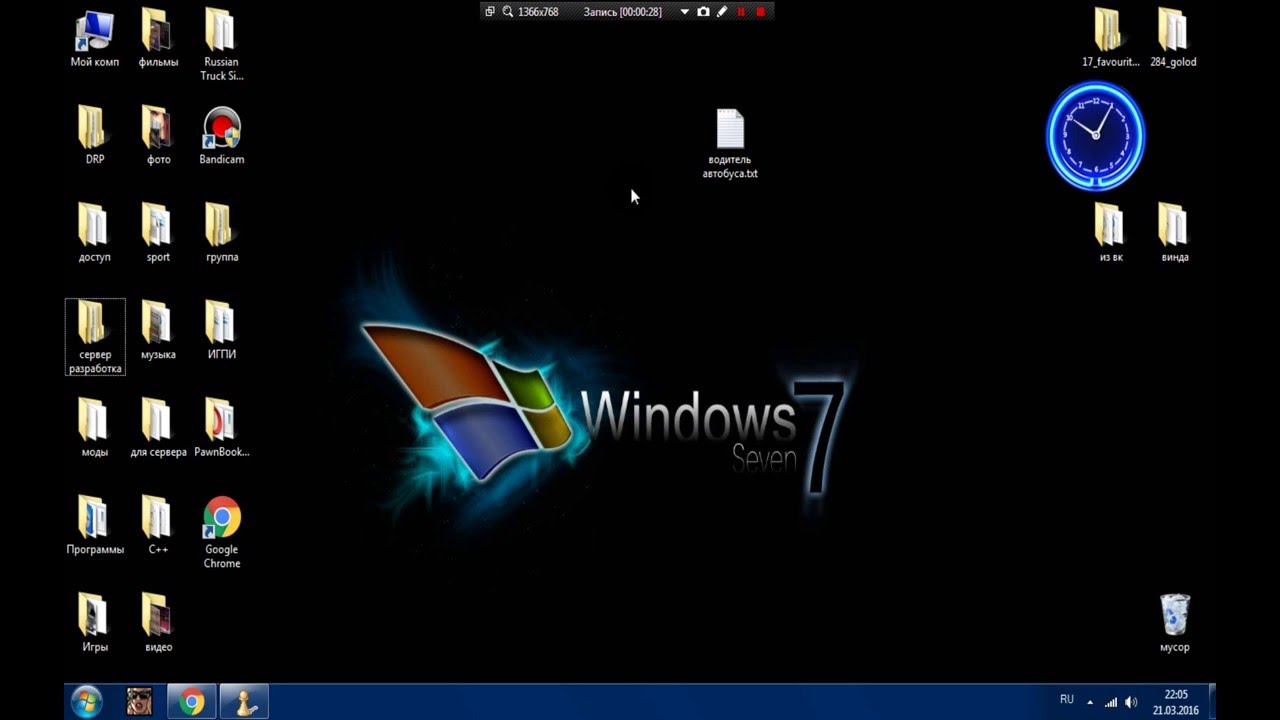Select the Игры folder

coord(95,623)
